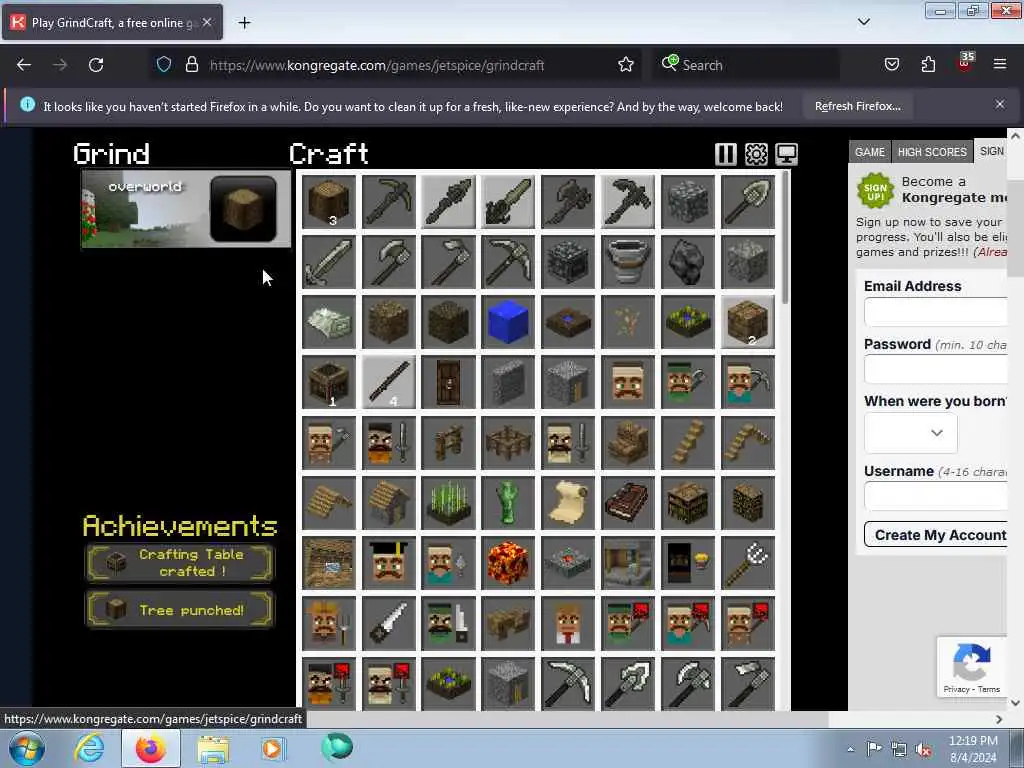Image resolution: width=1024 pixels, height=768 pixels.
Task: Click Refresh Firefox button
Action: 857,106
